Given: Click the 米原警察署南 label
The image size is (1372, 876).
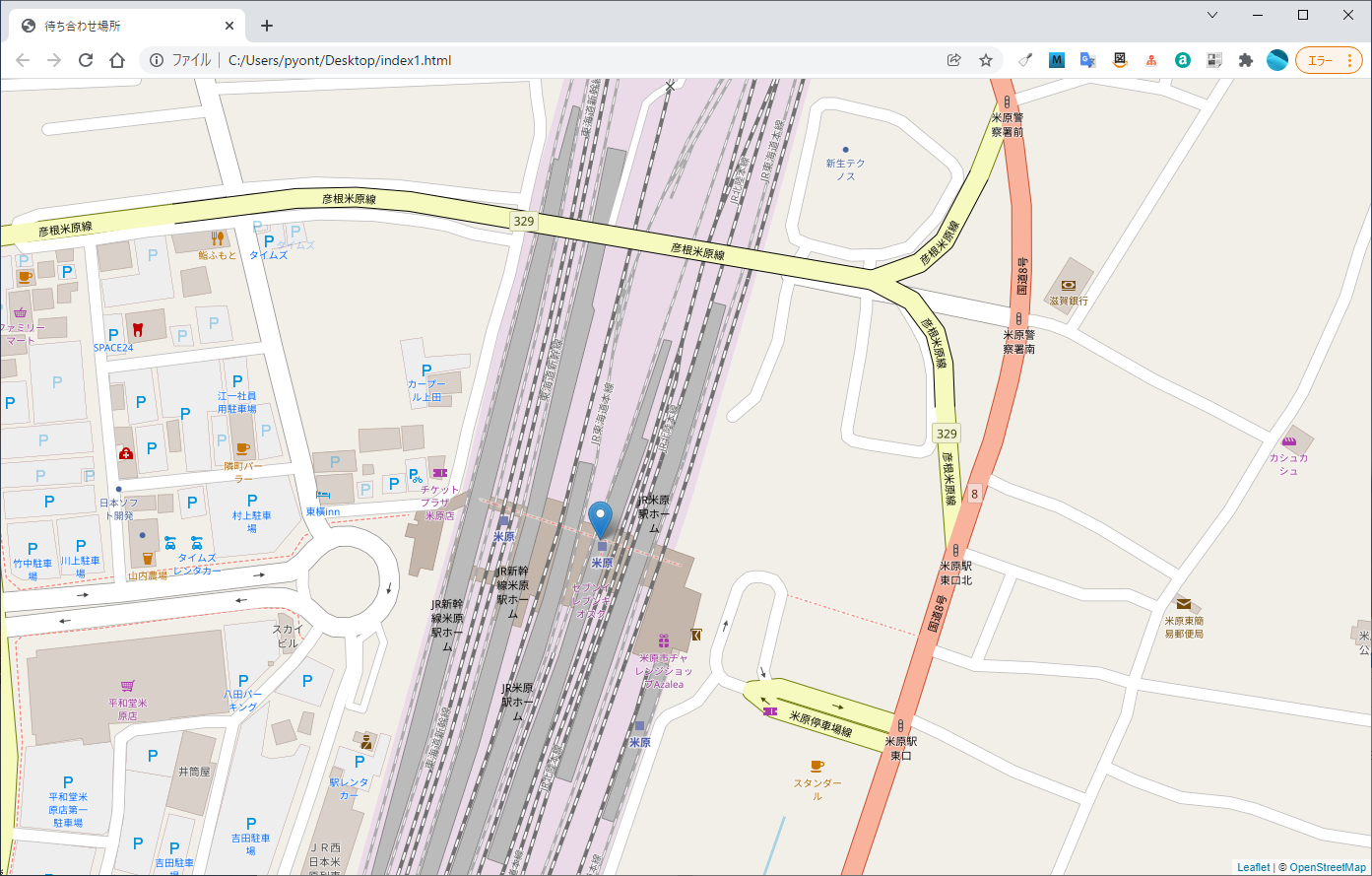Looking at the screenshot, I should click(1018, 342).
